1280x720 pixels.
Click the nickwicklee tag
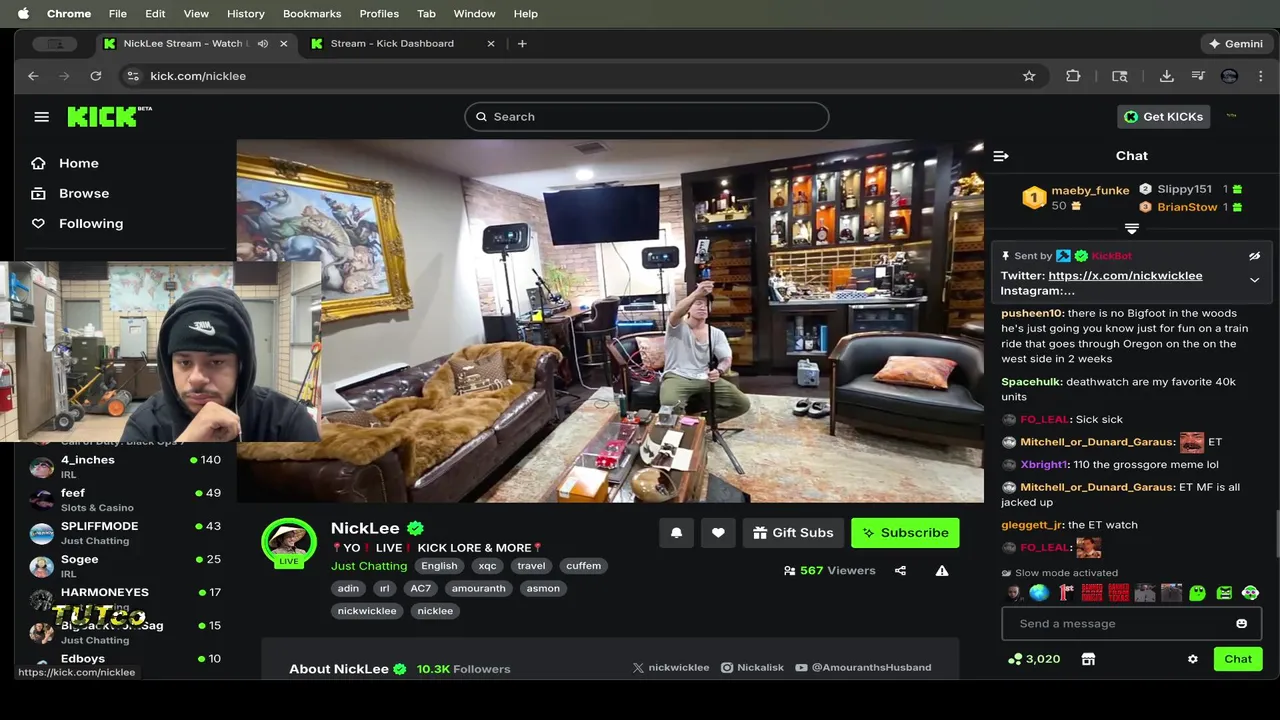[367, 611]
